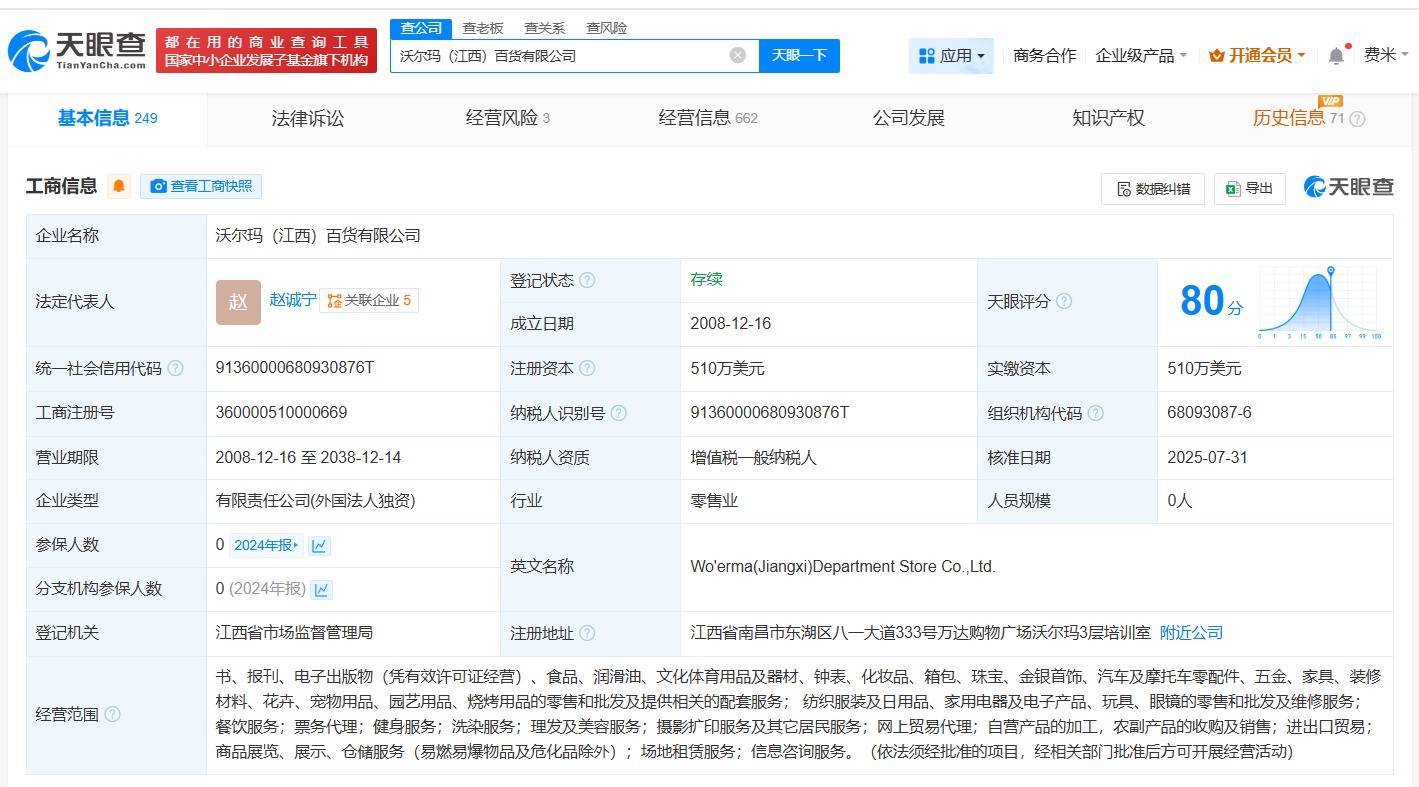Viewport: 1419px width, 787px height.
Task: Open the 开通会员 membership dropdown
Action: pyautogui.click(x=1257, y=56)
